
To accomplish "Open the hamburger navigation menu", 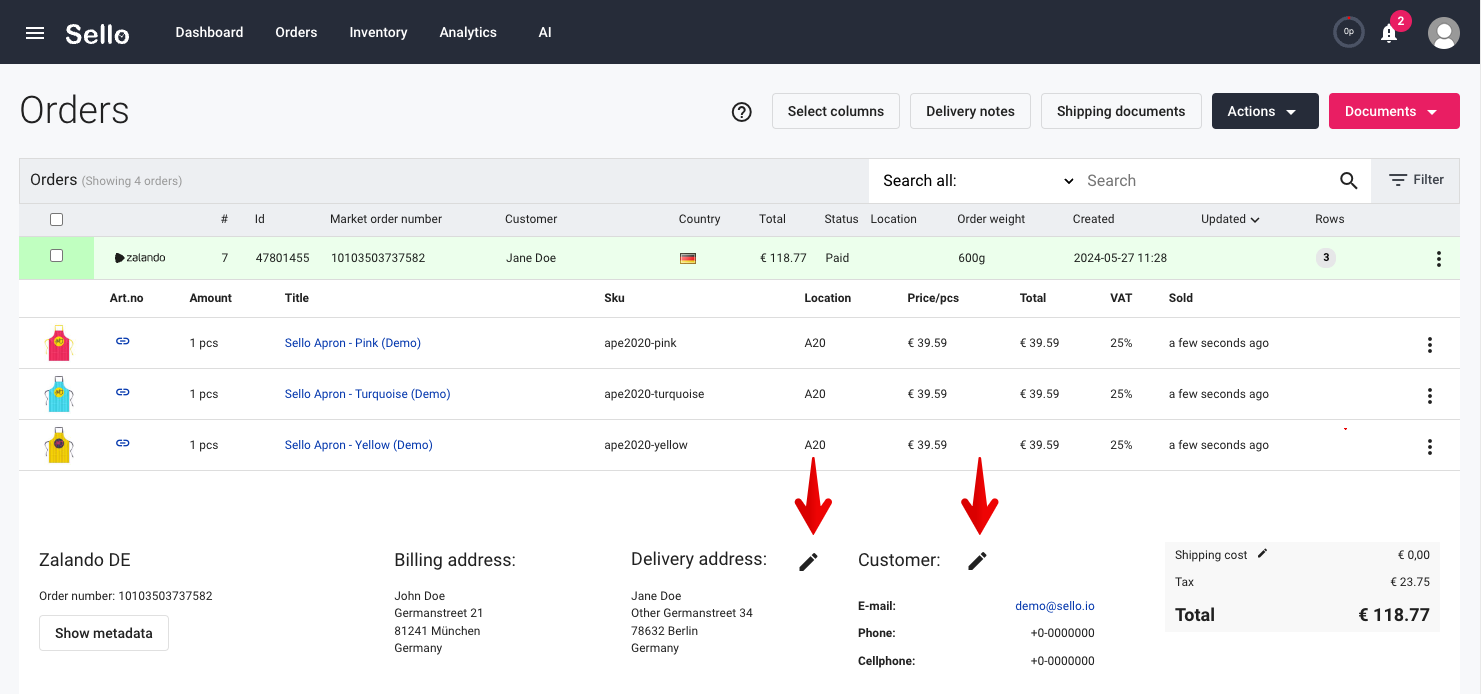I will coord(35,33).
